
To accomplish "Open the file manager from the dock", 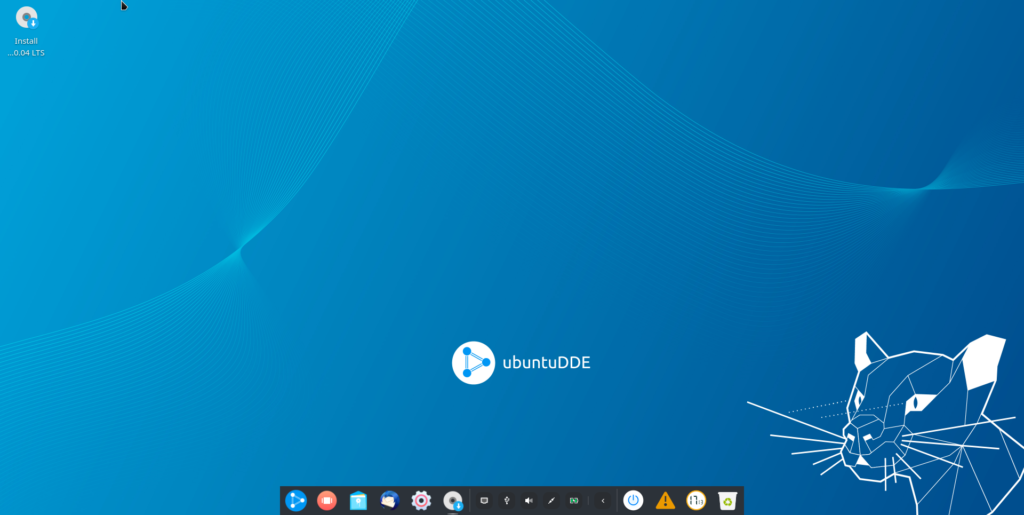I will [x=358, y=501].
